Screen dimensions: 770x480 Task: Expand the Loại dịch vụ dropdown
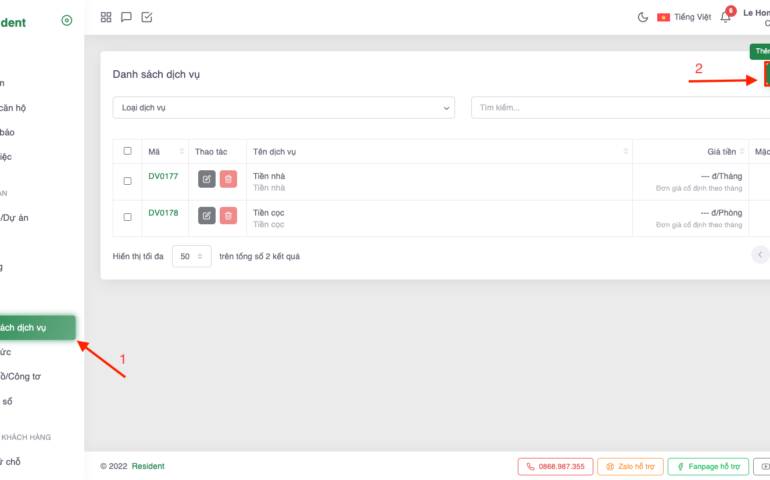(283, 107)
